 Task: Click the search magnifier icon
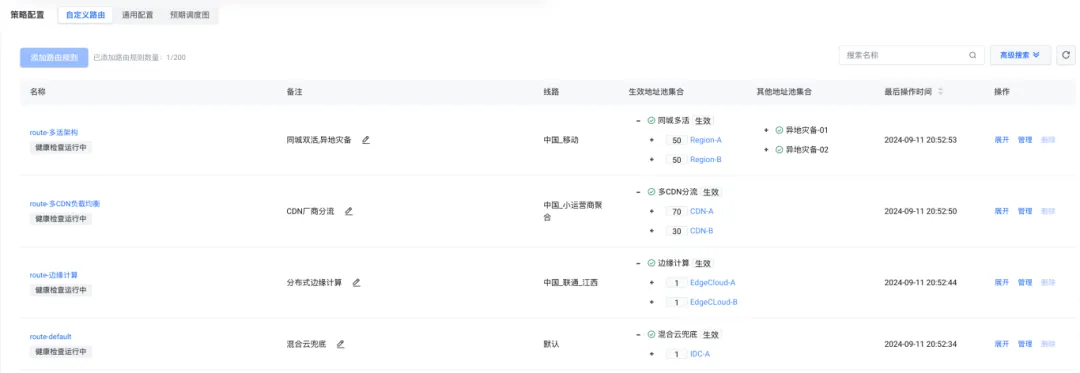[973, 55]
